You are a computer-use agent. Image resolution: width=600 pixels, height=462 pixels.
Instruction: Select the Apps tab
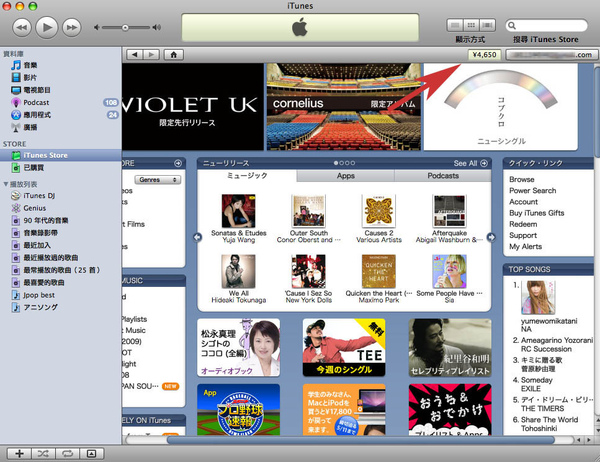point(346,176)
